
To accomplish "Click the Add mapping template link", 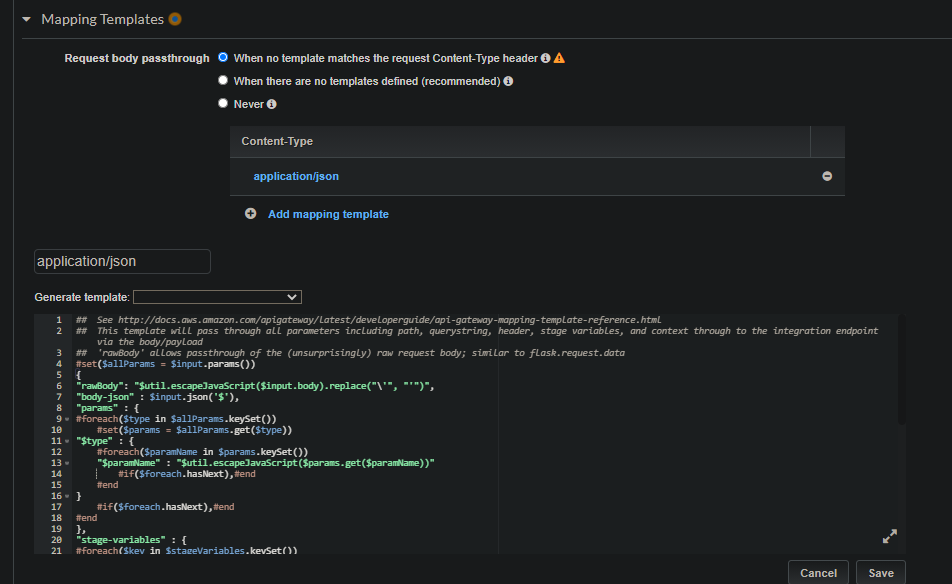I will coord(328,214).
